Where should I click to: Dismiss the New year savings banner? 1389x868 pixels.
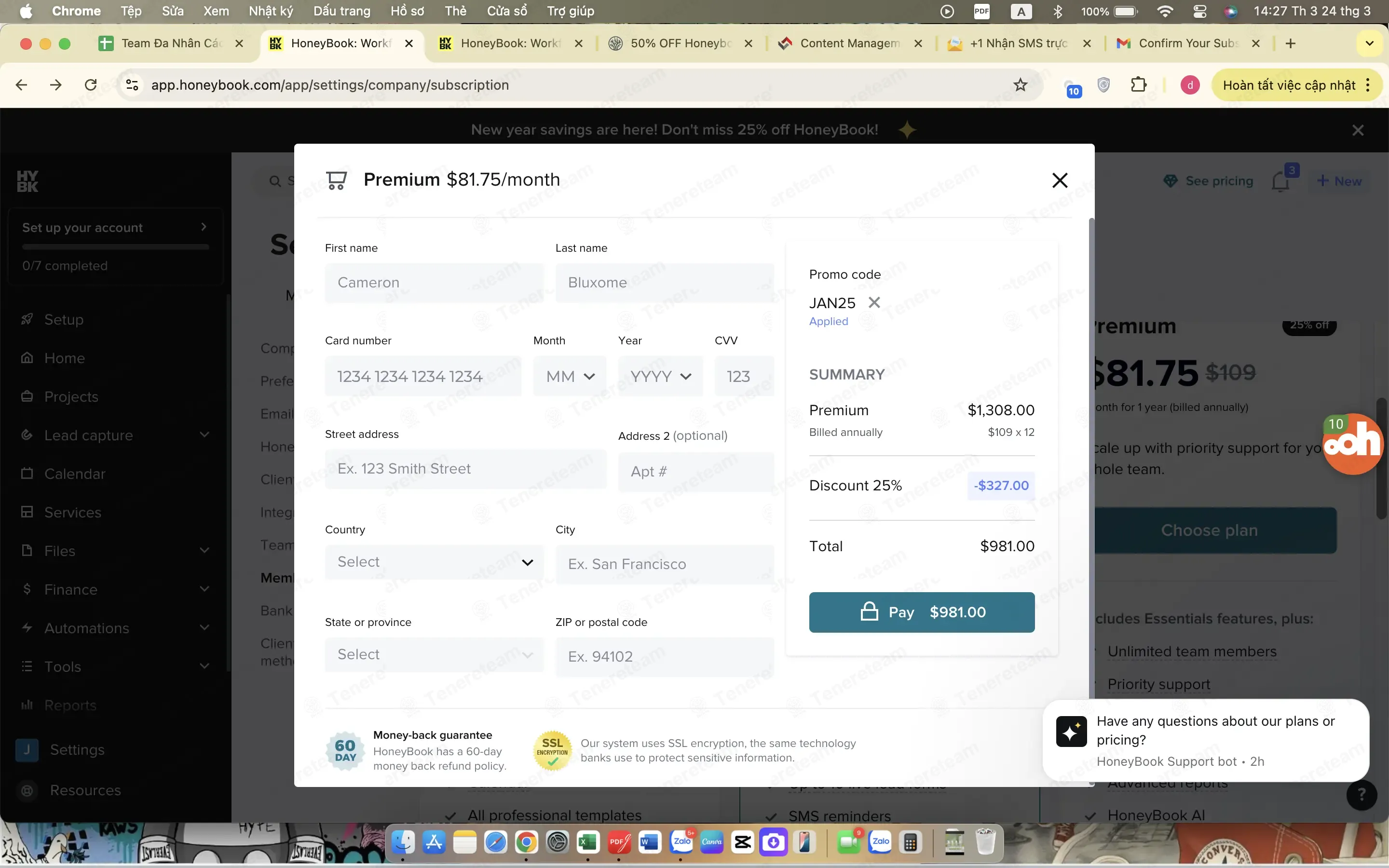pyautogui.click(x=1358, y=130)
